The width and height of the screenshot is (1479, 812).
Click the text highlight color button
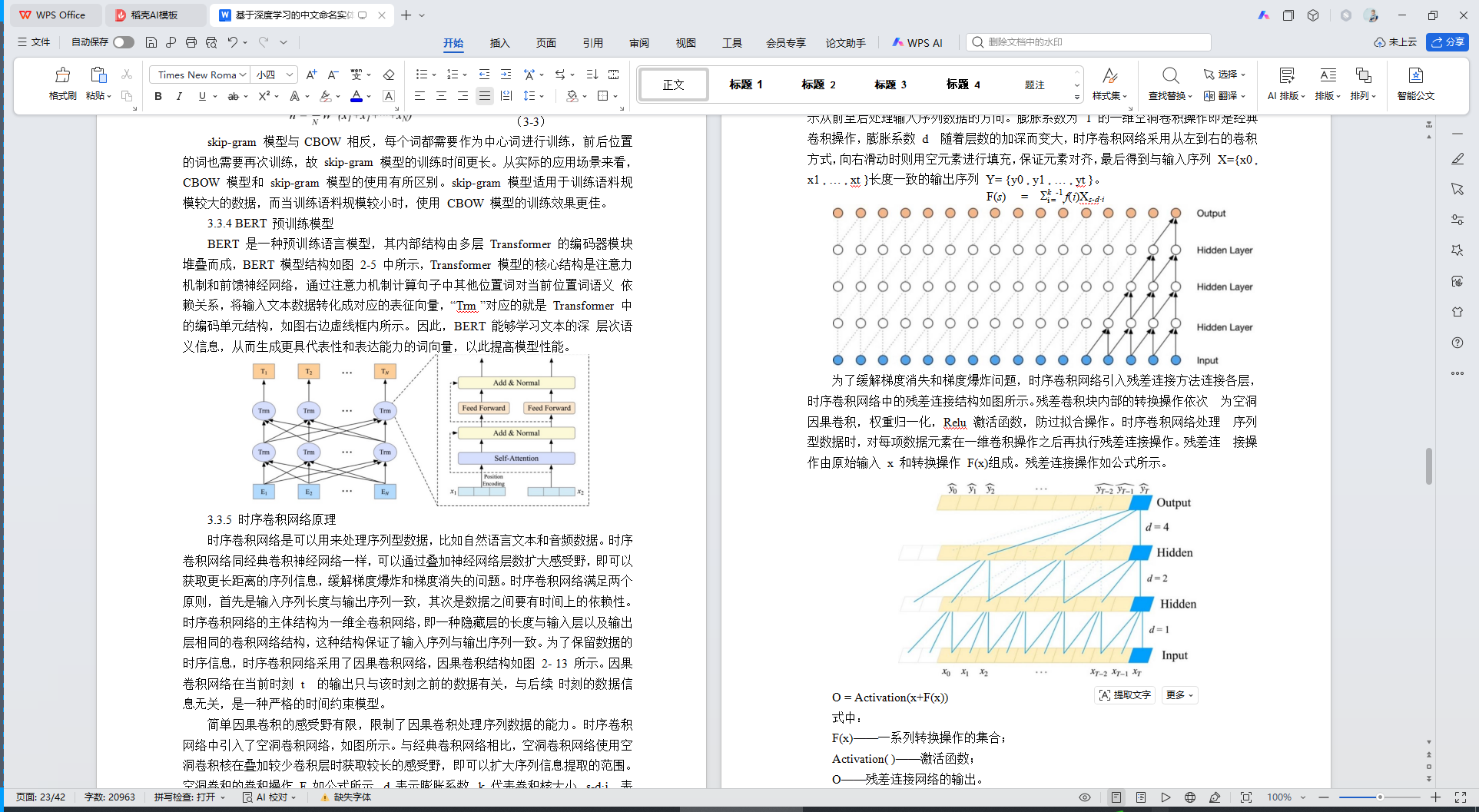[326, 97]
